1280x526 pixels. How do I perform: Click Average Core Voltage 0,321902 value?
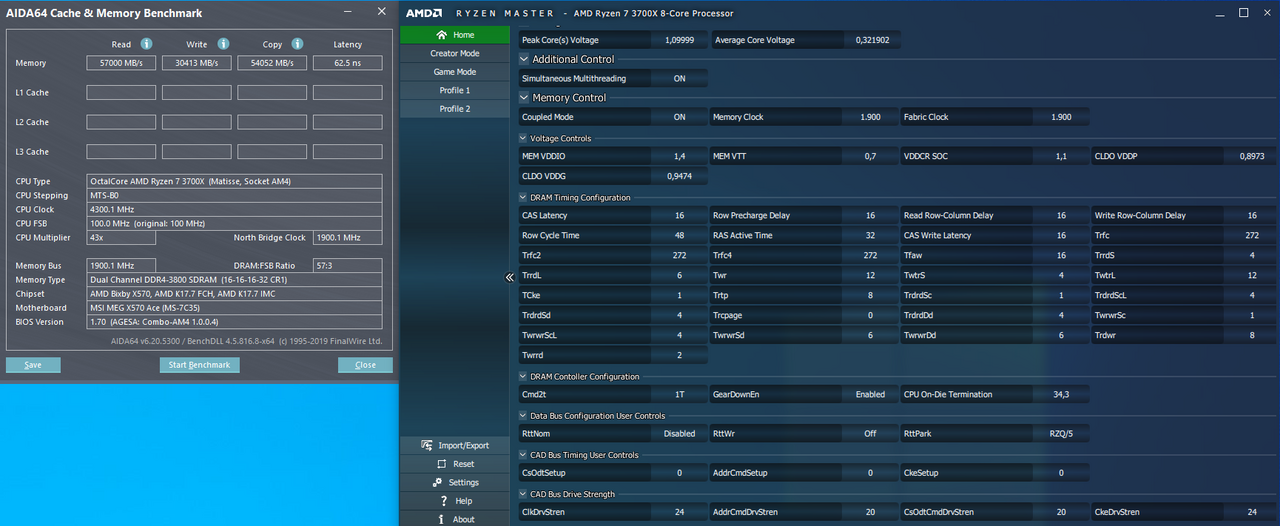coord(871,40)
